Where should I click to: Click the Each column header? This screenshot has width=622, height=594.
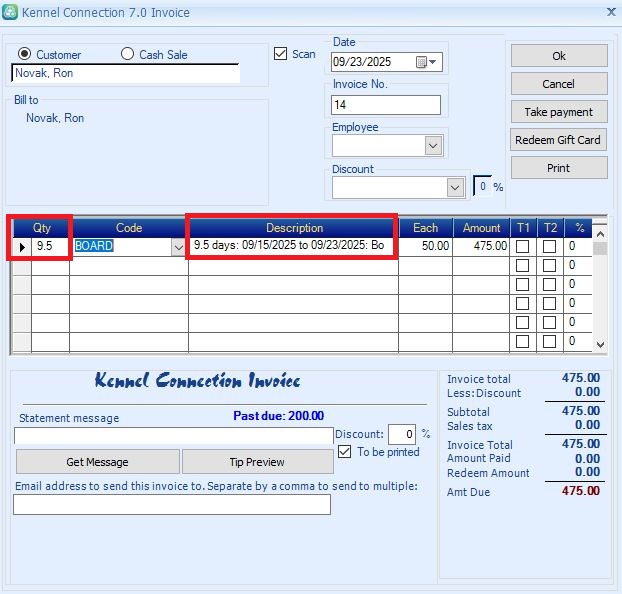[426, 228]
